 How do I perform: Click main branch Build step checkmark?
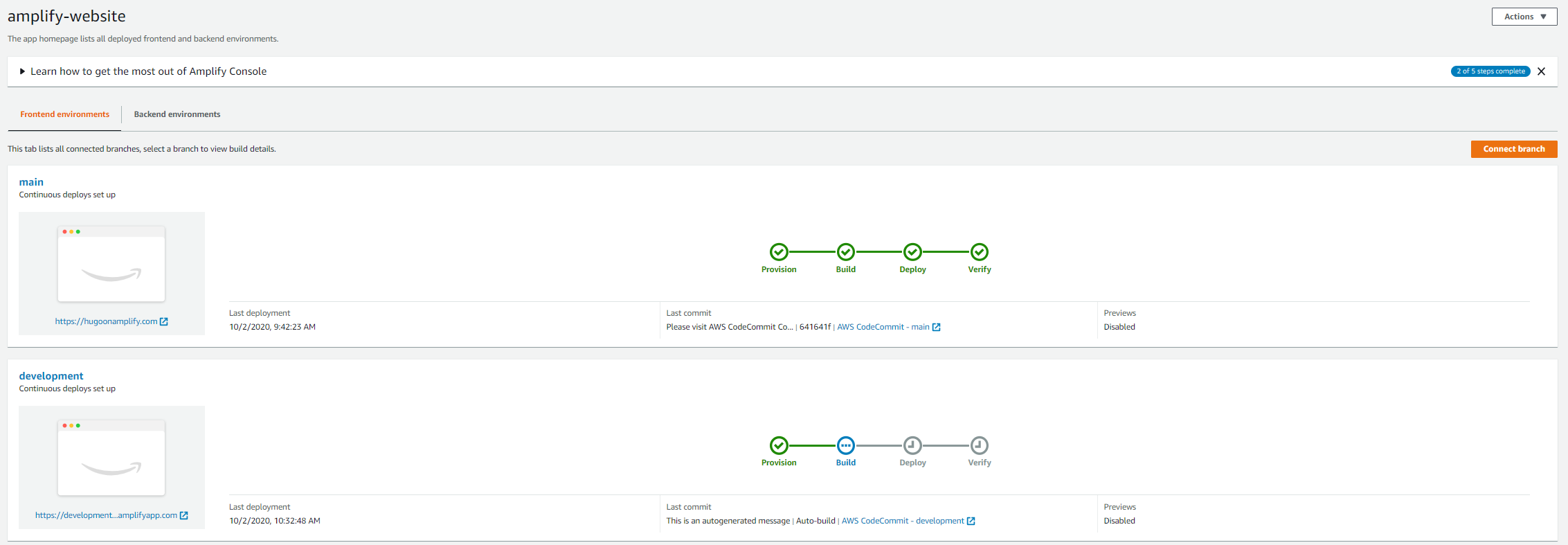pos(846,251)
